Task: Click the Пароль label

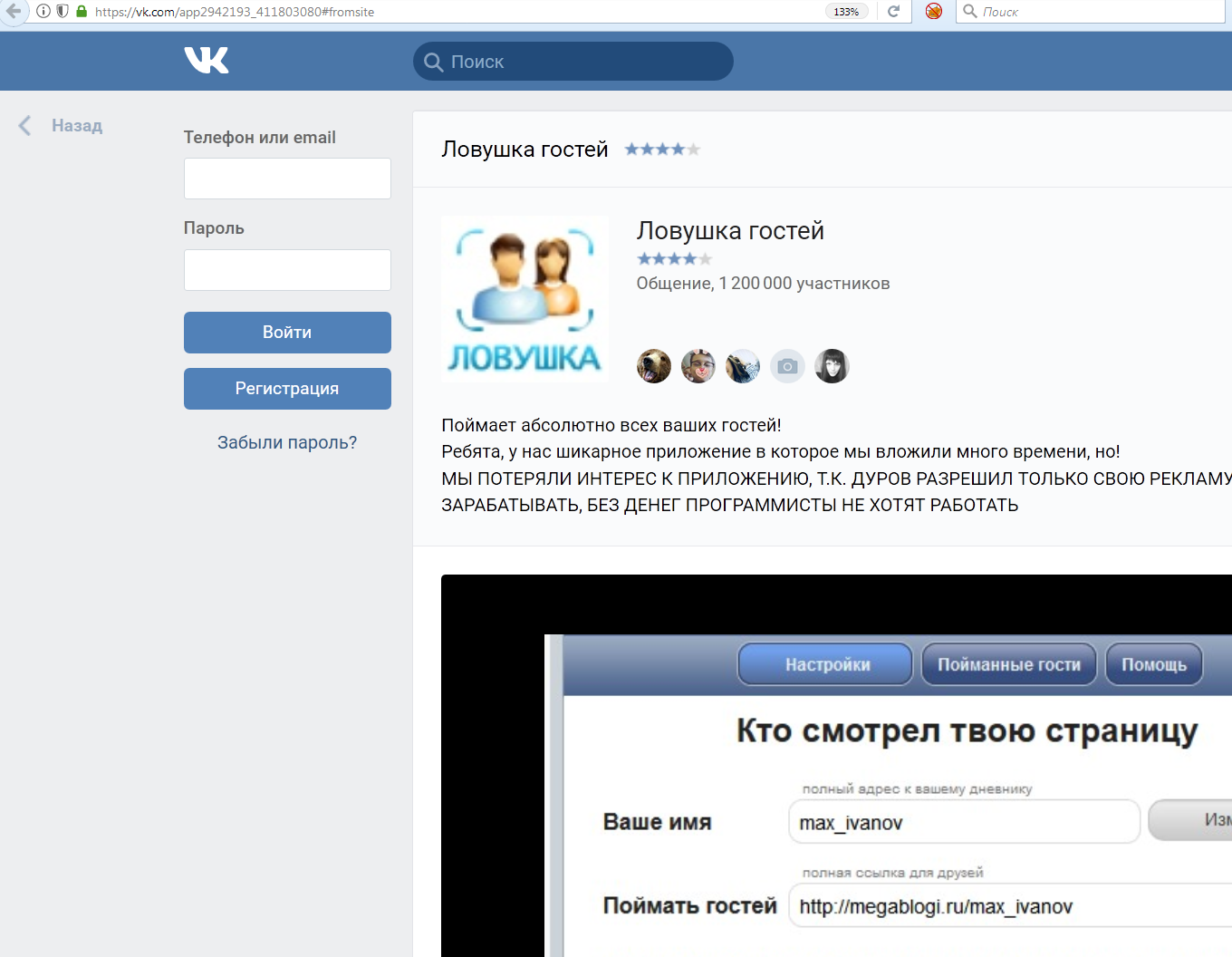Action: coord(214,228)
